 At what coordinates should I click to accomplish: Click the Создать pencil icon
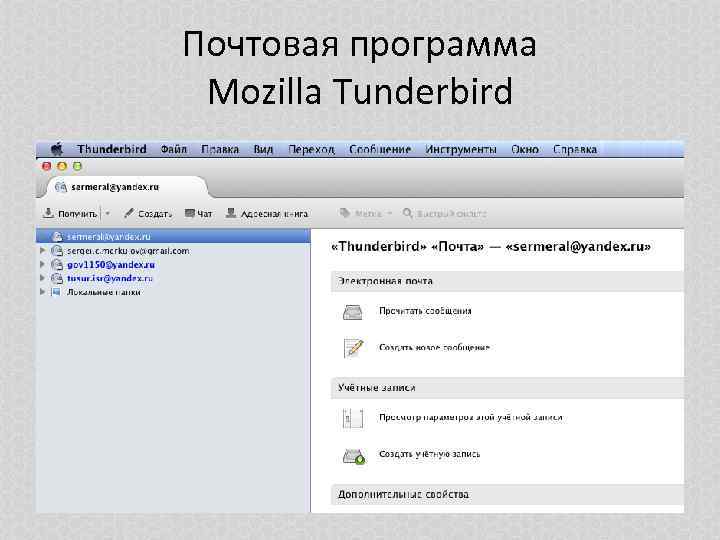point(129,213)
